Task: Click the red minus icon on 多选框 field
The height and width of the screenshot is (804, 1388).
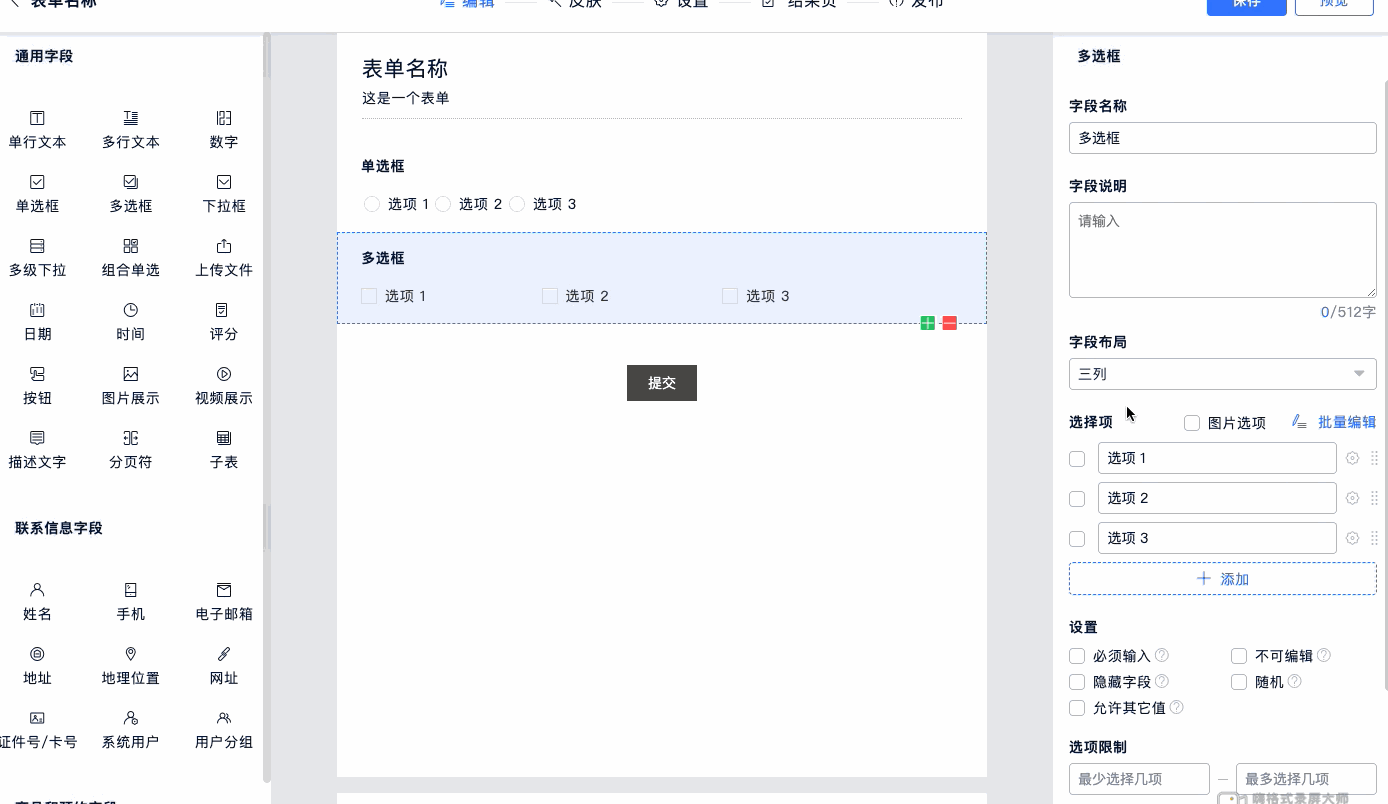Action: click(950, 323)
